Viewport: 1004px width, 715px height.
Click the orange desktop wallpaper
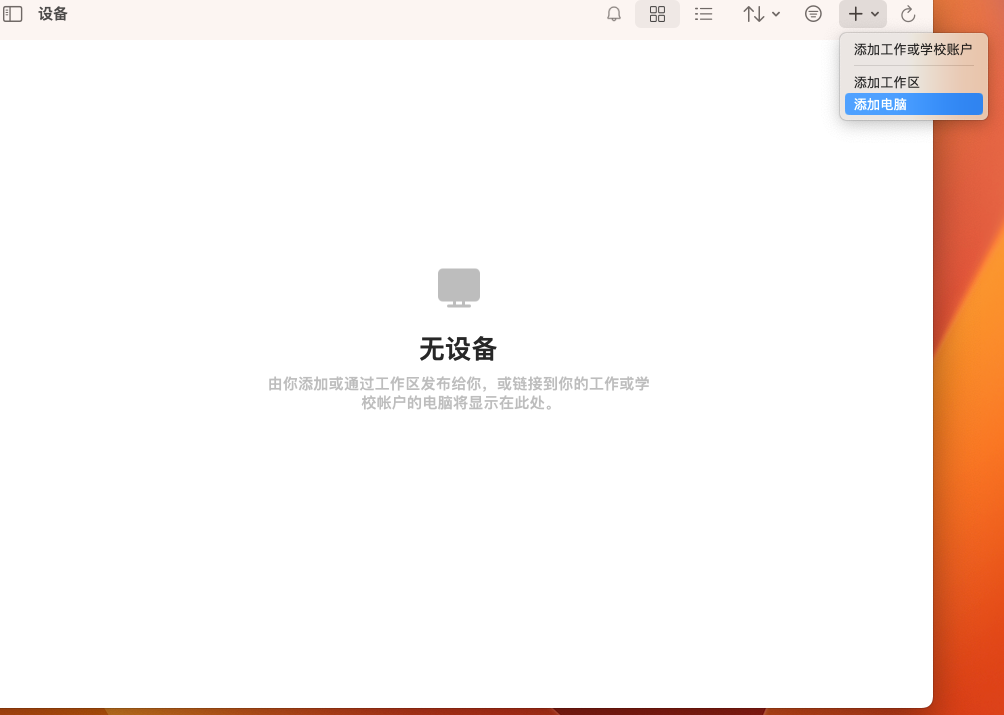(968, 400)
